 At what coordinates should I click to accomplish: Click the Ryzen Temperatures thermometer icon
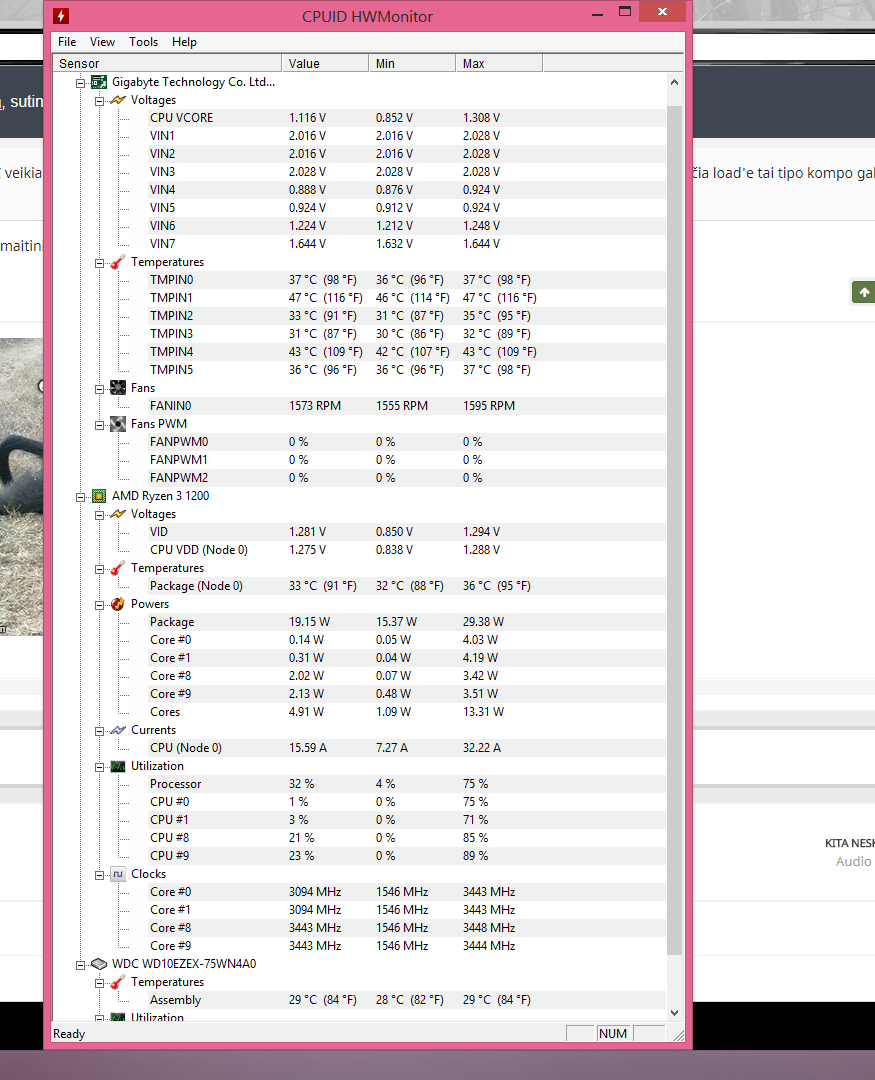pyautogui.click(x=118, y=568)
